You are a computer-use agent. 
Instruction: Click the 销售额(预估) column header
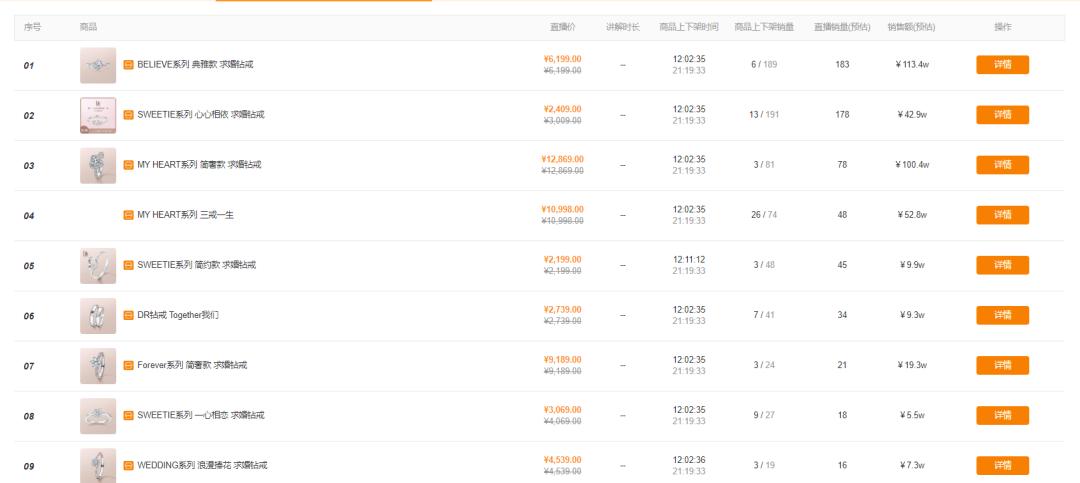(x=911, y=27)
